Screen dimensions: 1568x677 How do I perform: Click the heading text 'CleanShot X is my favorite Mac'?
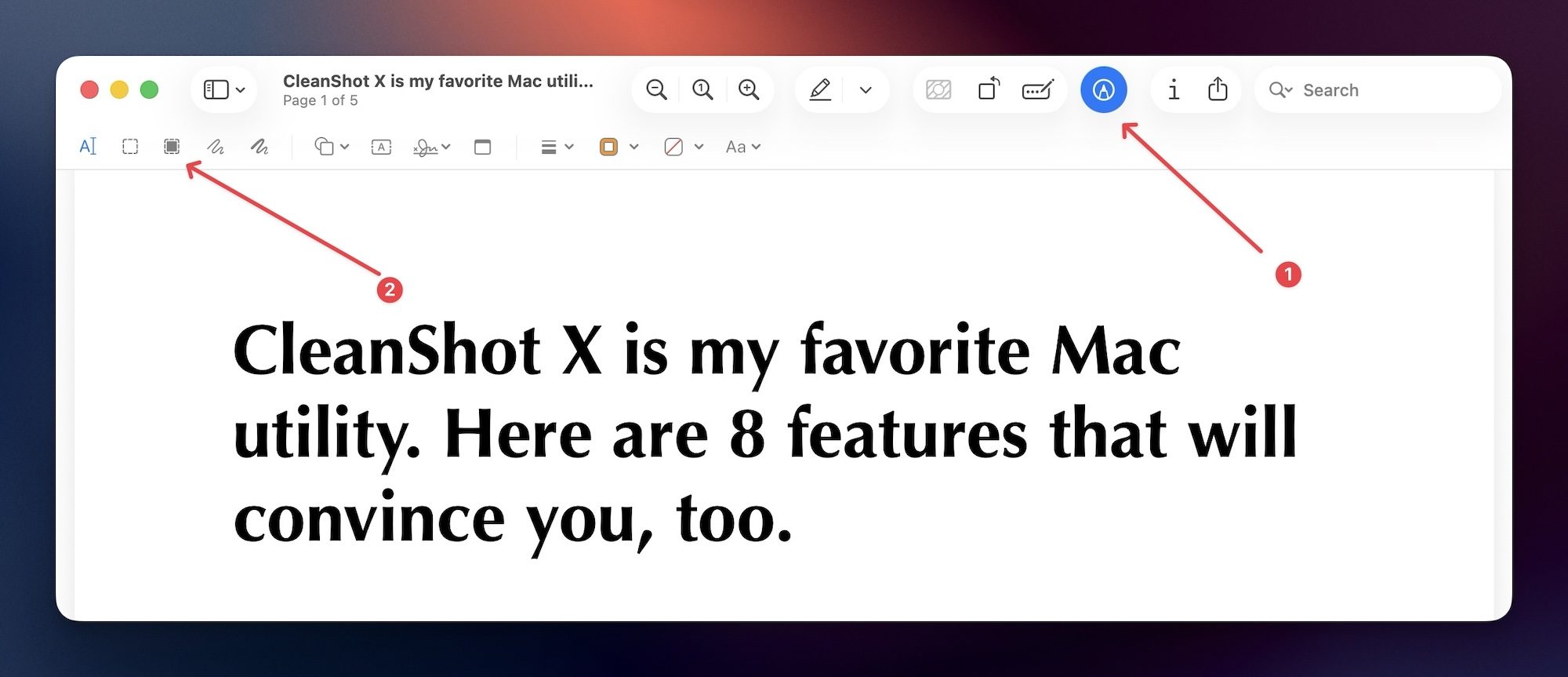(x=707, y=351)
